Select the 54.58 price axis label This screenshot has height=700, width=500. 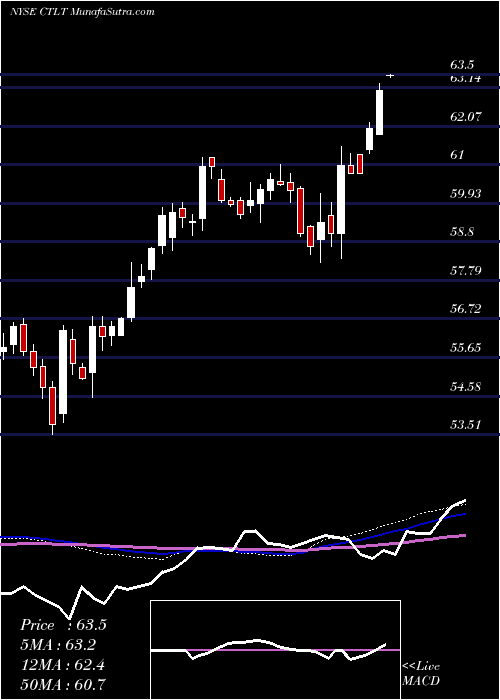tap(466, 386)
